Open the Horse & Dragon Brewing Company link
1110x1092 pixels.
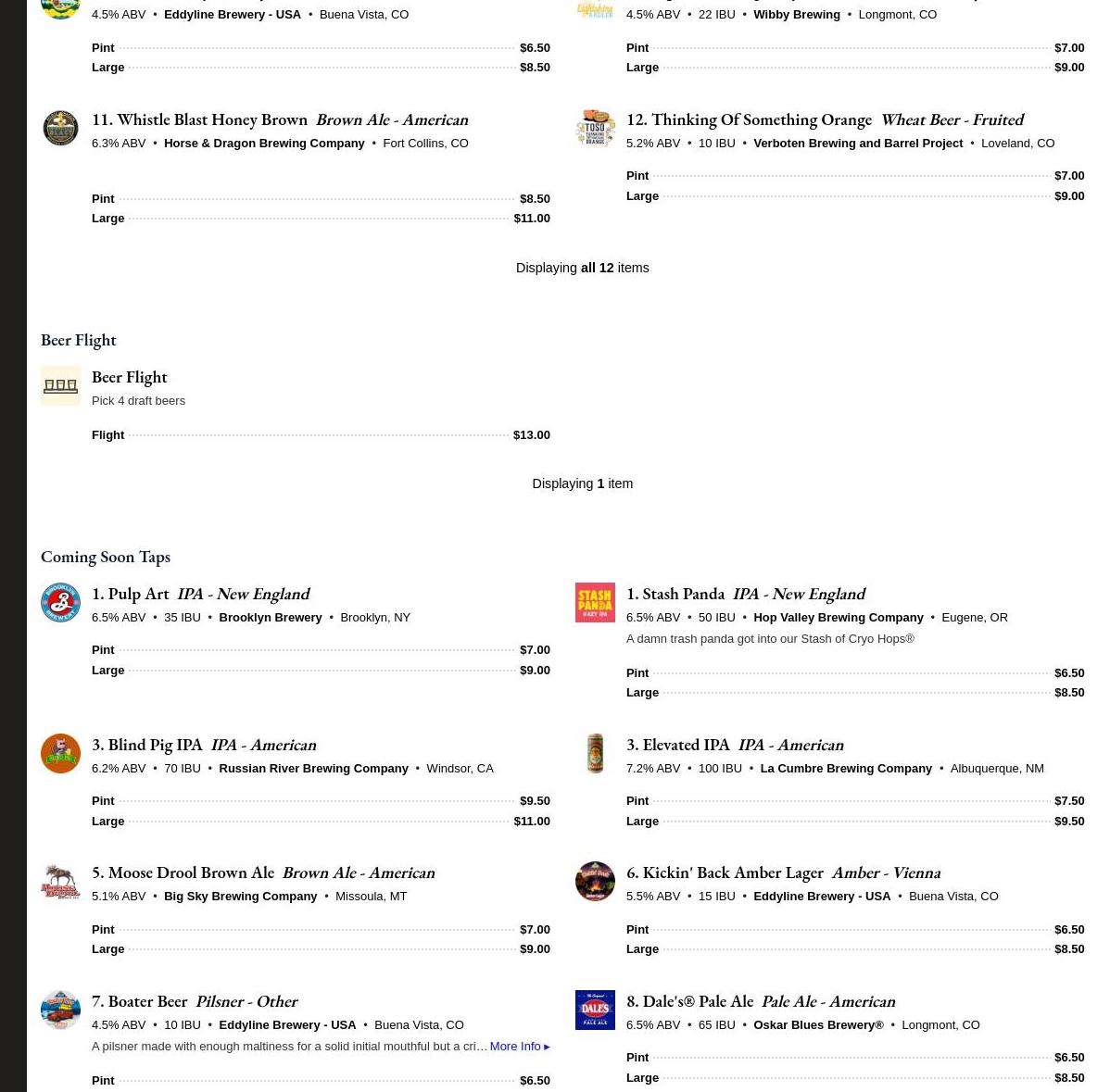[264, 143]
